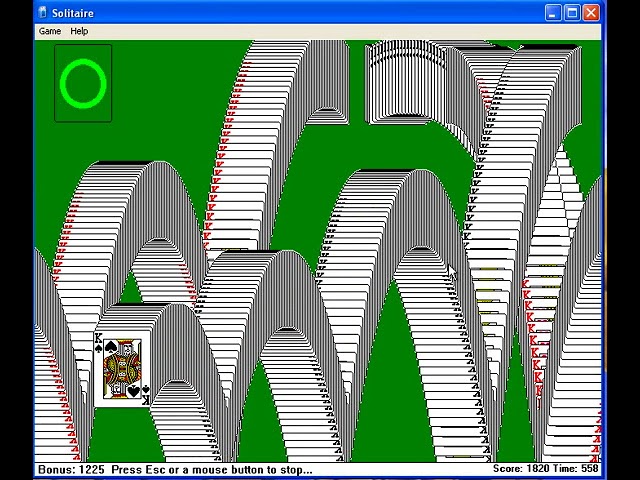
Task: Open the Game menu
Action: coord(50,31)
